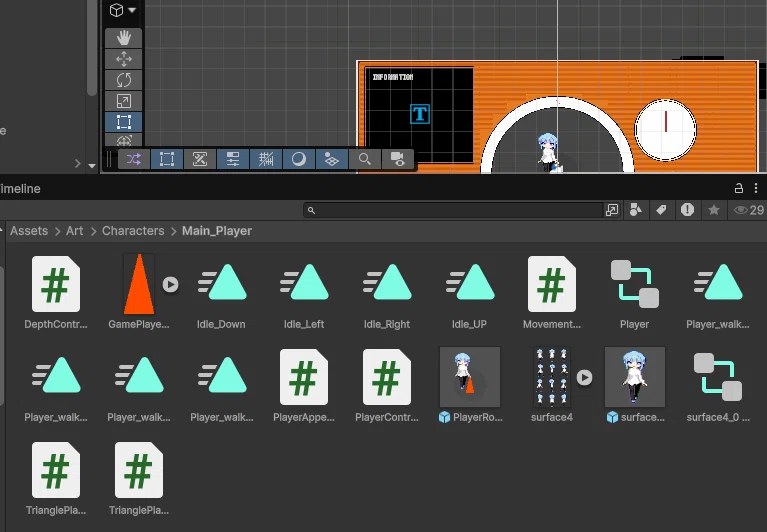Select the GamePlaye... orange triangle sprite
Image resolution: width=767 pixels, height=532 pixels.
(139, 284)
